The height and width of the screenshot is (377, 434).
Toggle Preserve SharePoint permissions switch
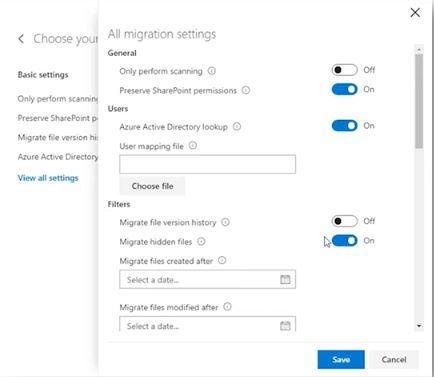[x=344, y=89]
